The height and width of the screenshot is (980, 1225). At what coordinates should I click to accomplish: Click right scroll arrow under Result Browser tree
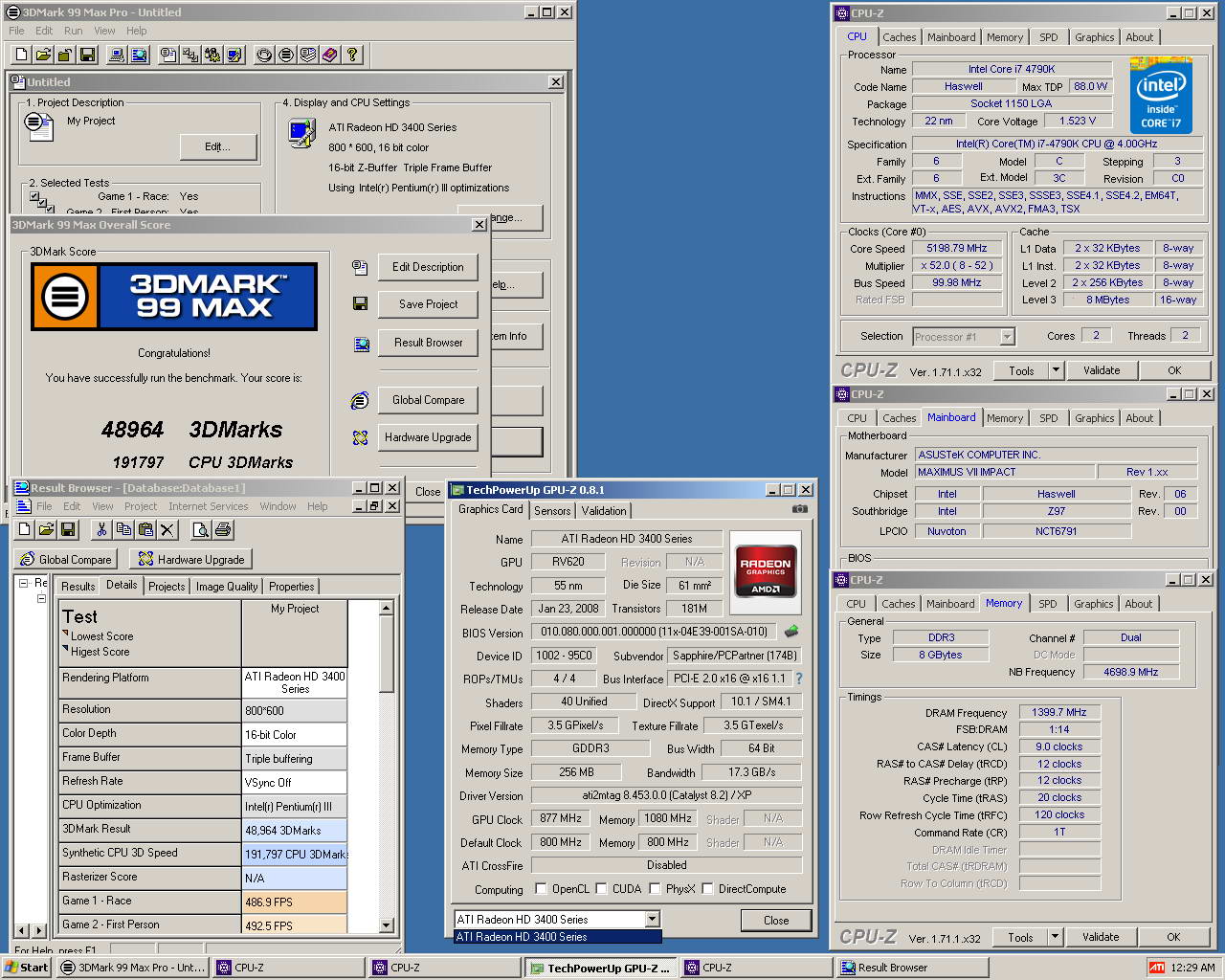tap(39, 930)
